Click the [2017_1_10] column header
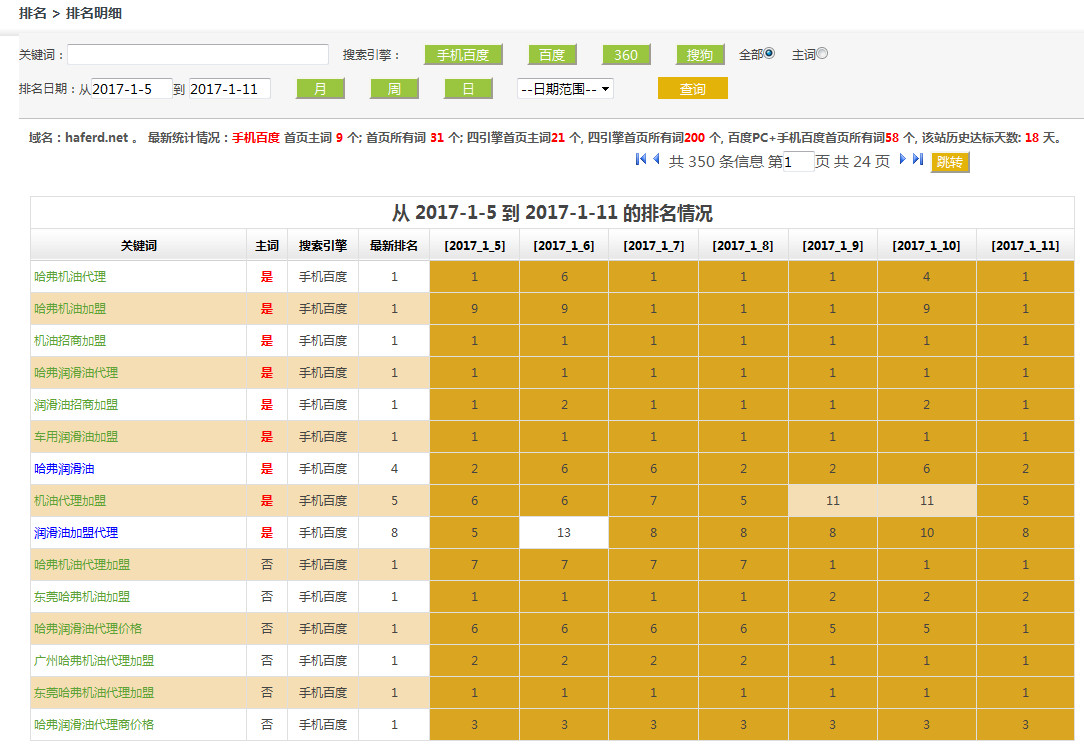Image resolution: width=1084 pixels, height=751 pixels. point(926,245)
